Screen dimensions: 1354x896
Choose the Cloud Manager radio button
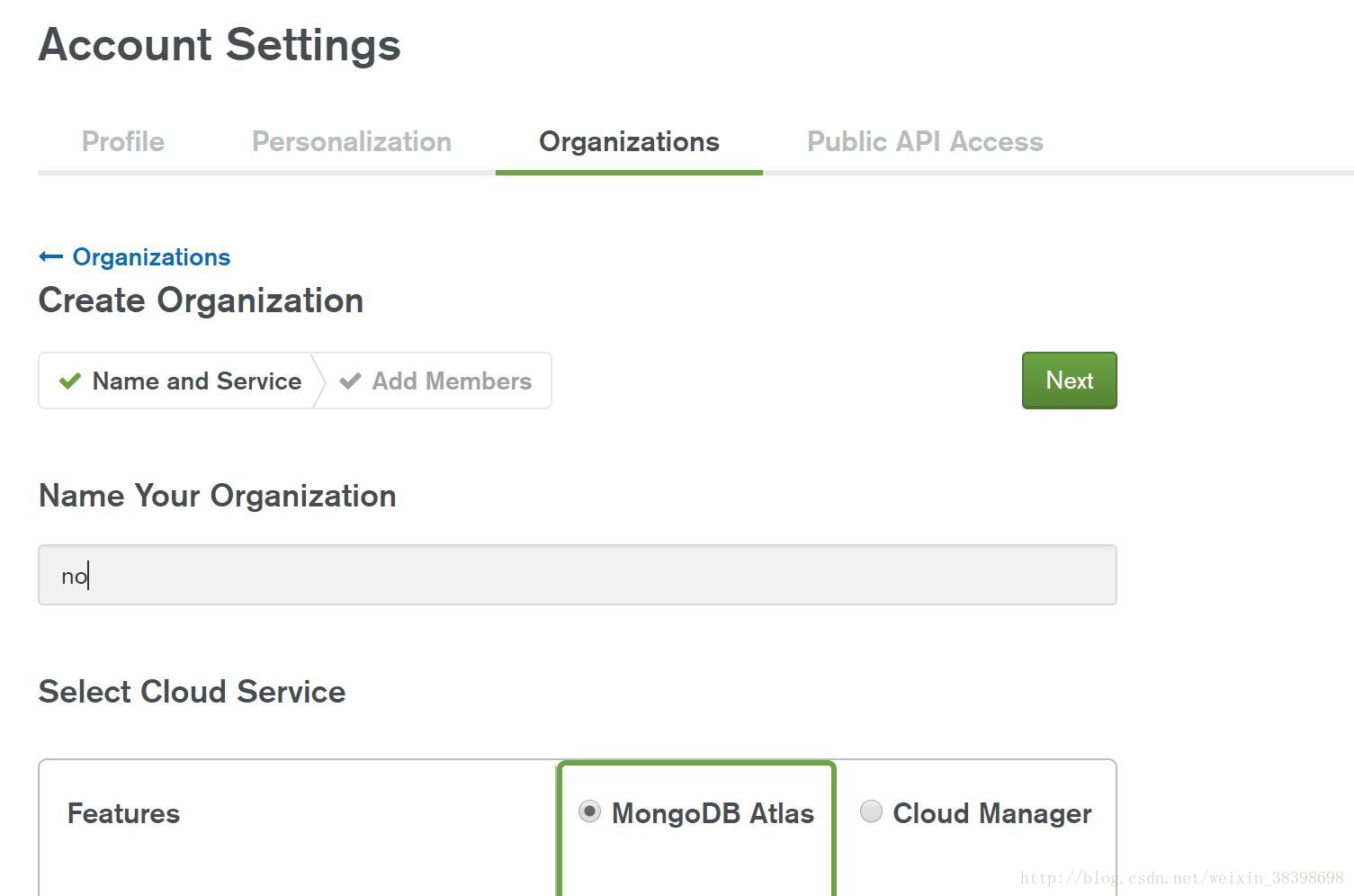point(871,811)
